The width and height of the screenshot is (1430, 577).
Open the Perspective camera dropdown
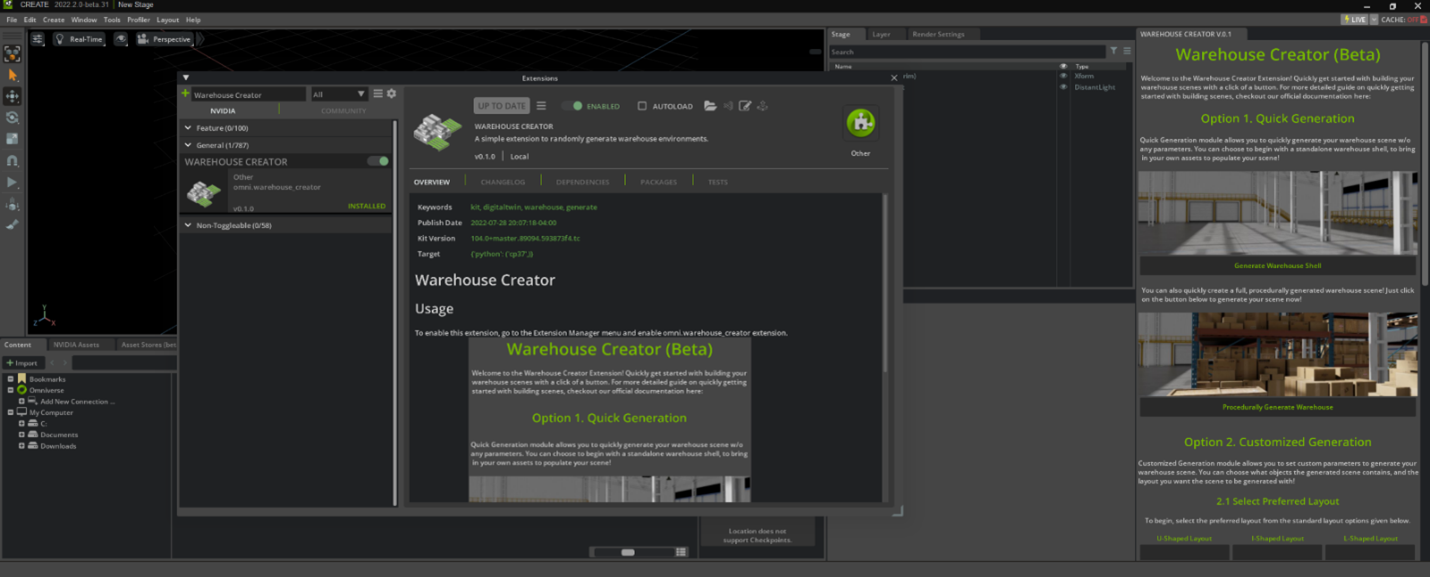[x=164, y=39]
